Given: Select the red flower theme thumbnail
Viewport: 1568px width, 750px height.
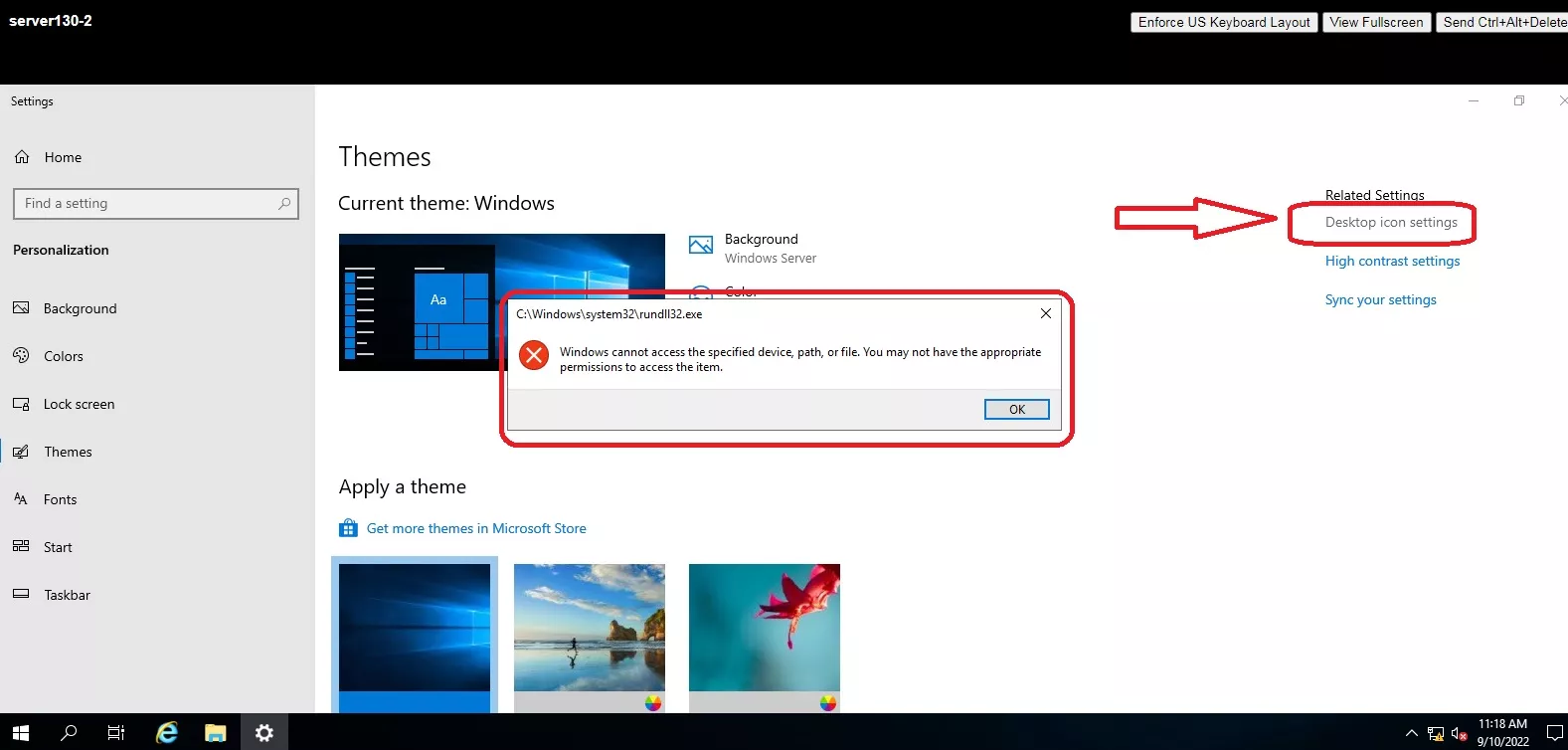Looking at the screenshot, I should (x=765, y=628).
